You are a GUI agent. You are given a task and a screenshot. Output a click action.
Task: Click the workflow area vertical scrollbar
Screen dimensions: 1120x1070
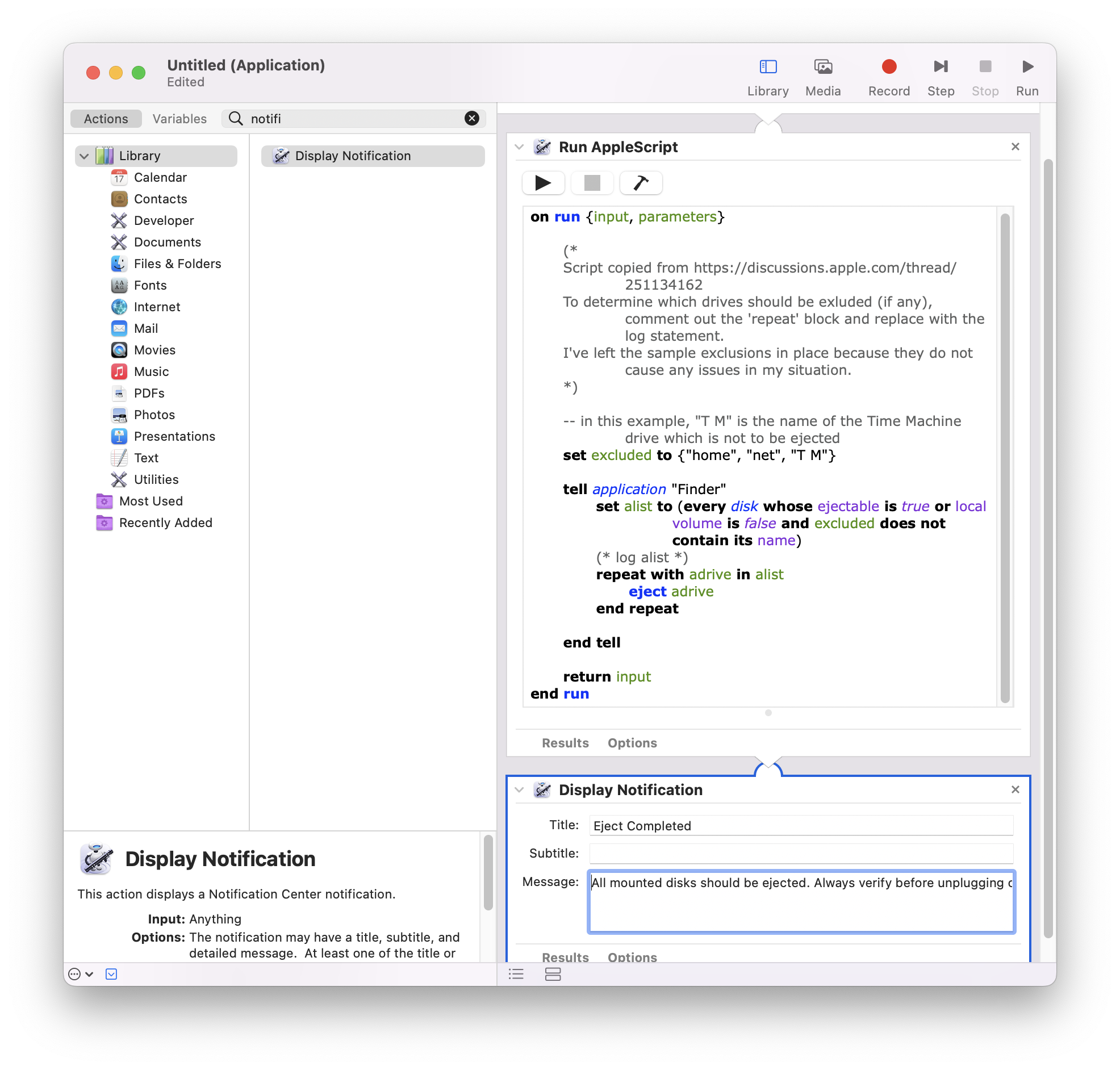pyautogui.click(x=1048, y=549)
